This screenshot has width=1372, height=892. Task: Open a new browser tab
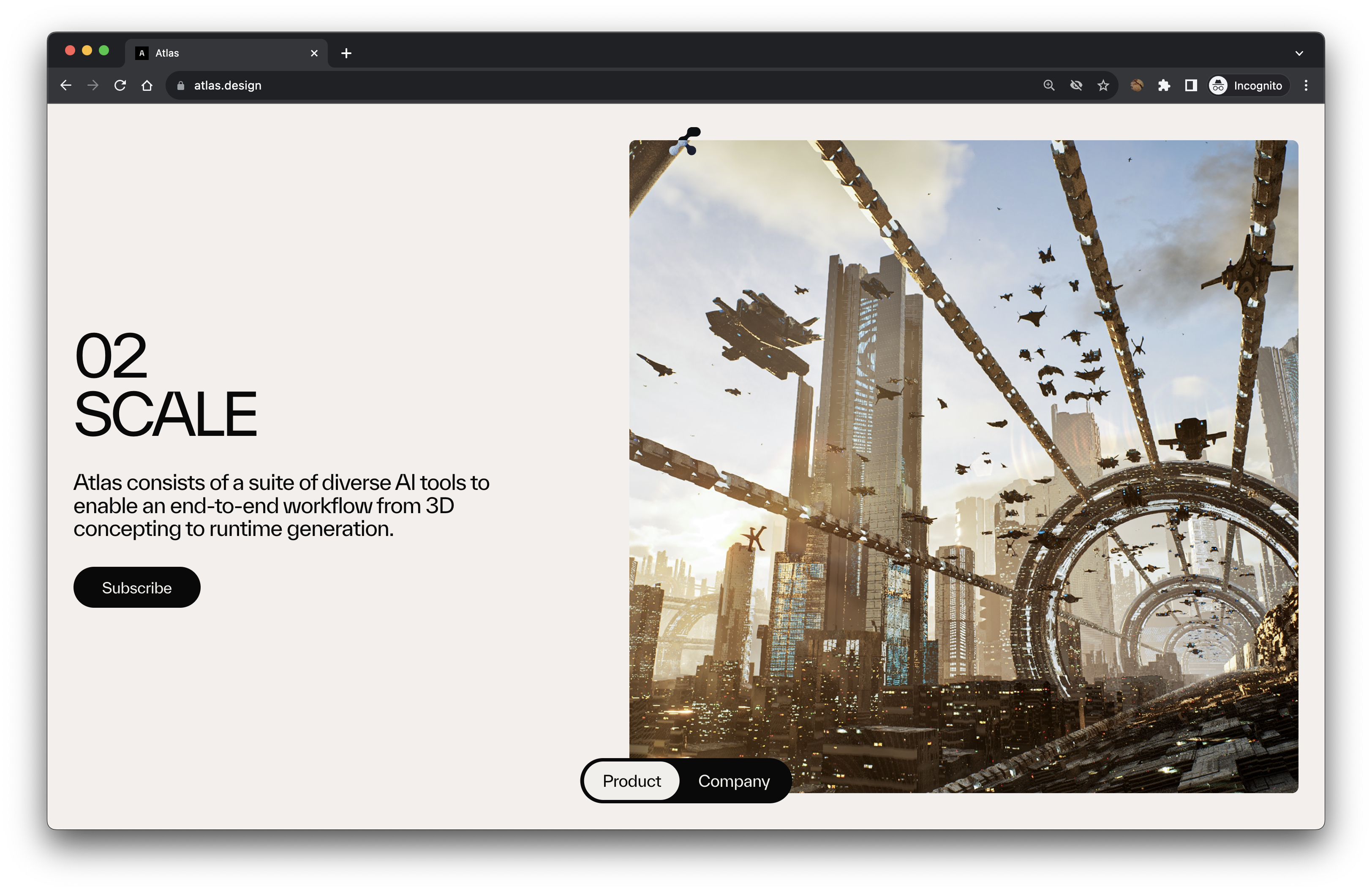point(346,53)
